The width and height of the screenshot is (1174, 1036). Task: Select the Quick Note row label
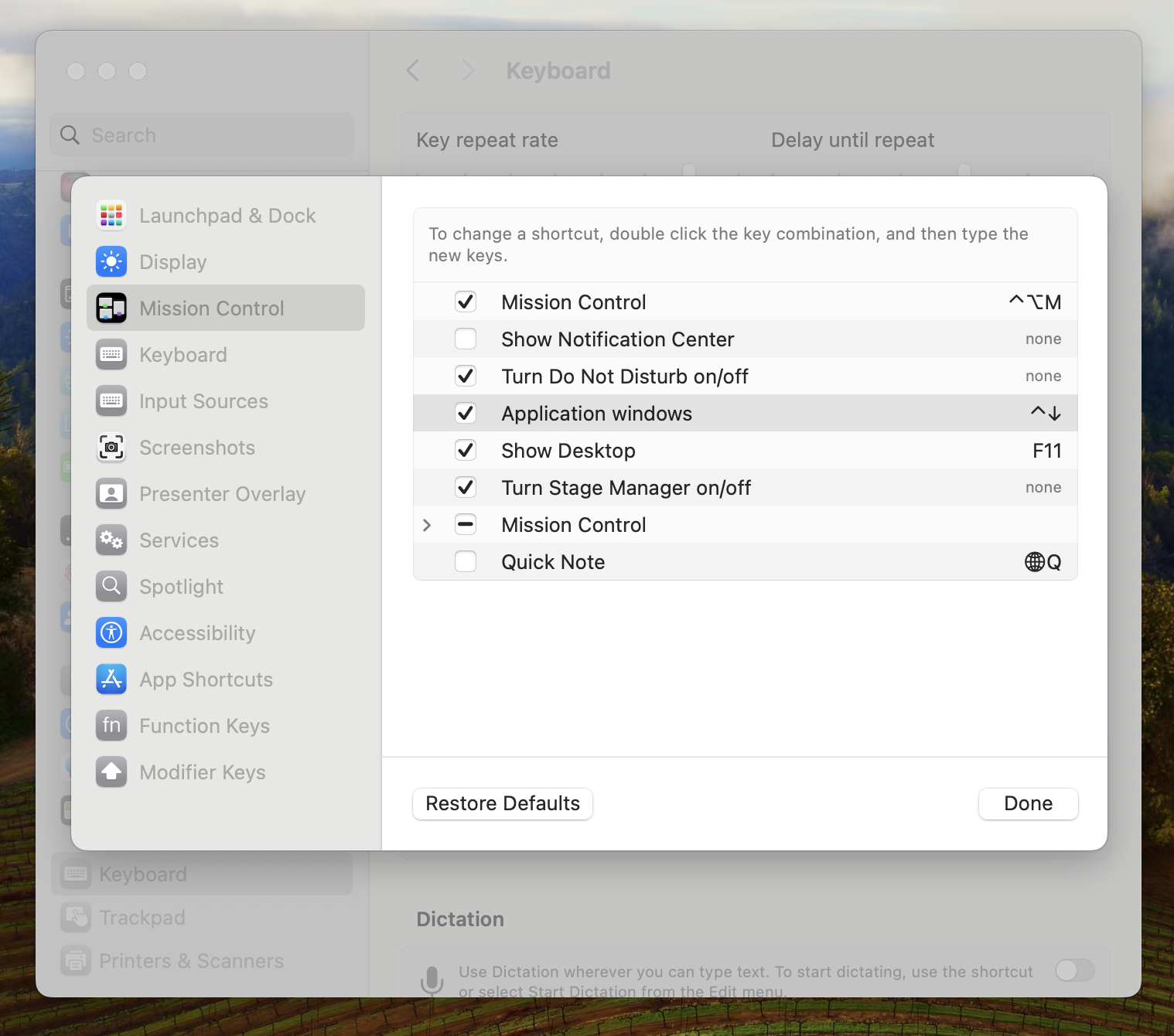click(x=553, y=562)
